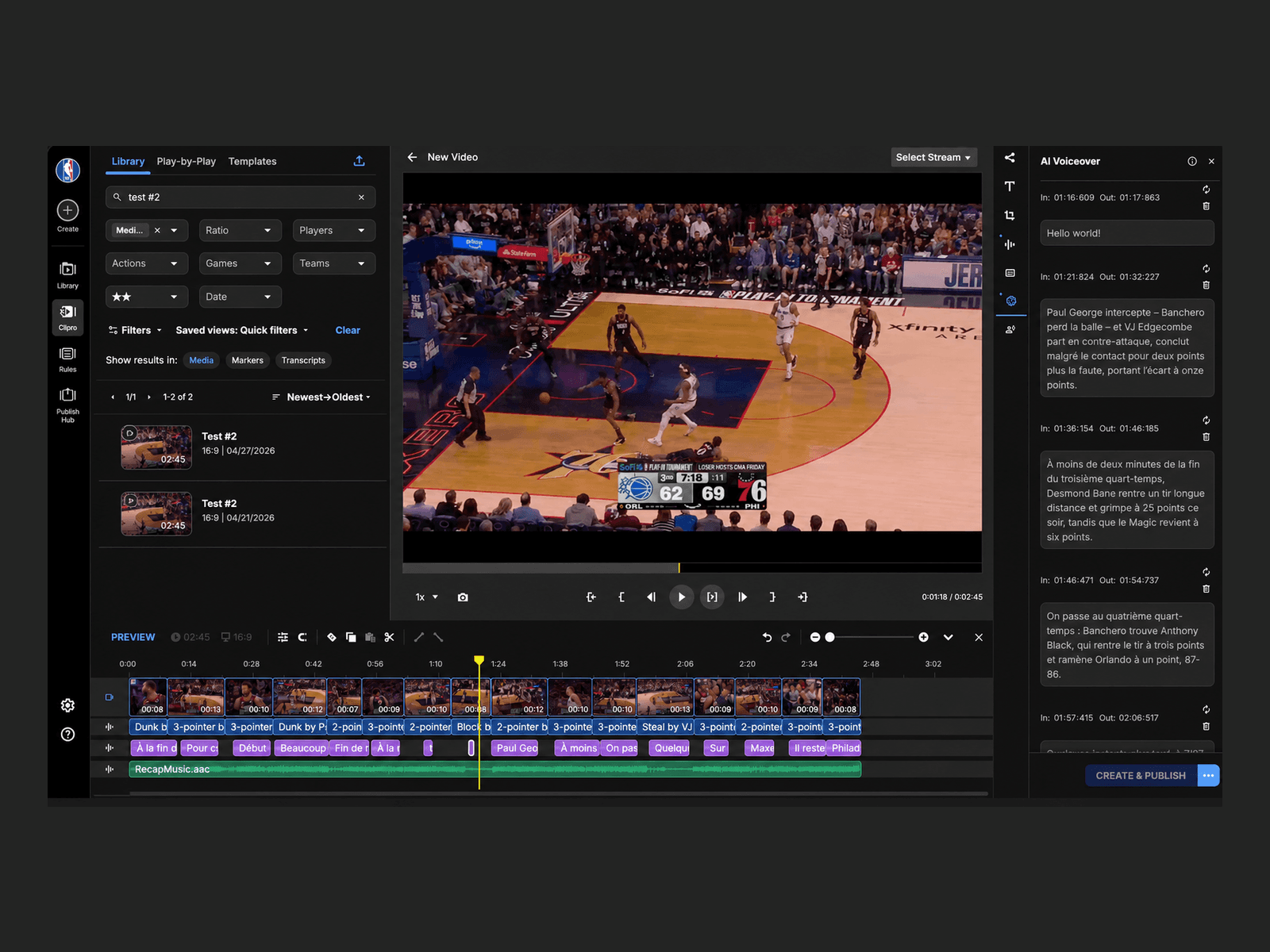Select Clipro in left sidebar
The height and width of the screenshot is (952, 1270).
[x=67, y=317]
